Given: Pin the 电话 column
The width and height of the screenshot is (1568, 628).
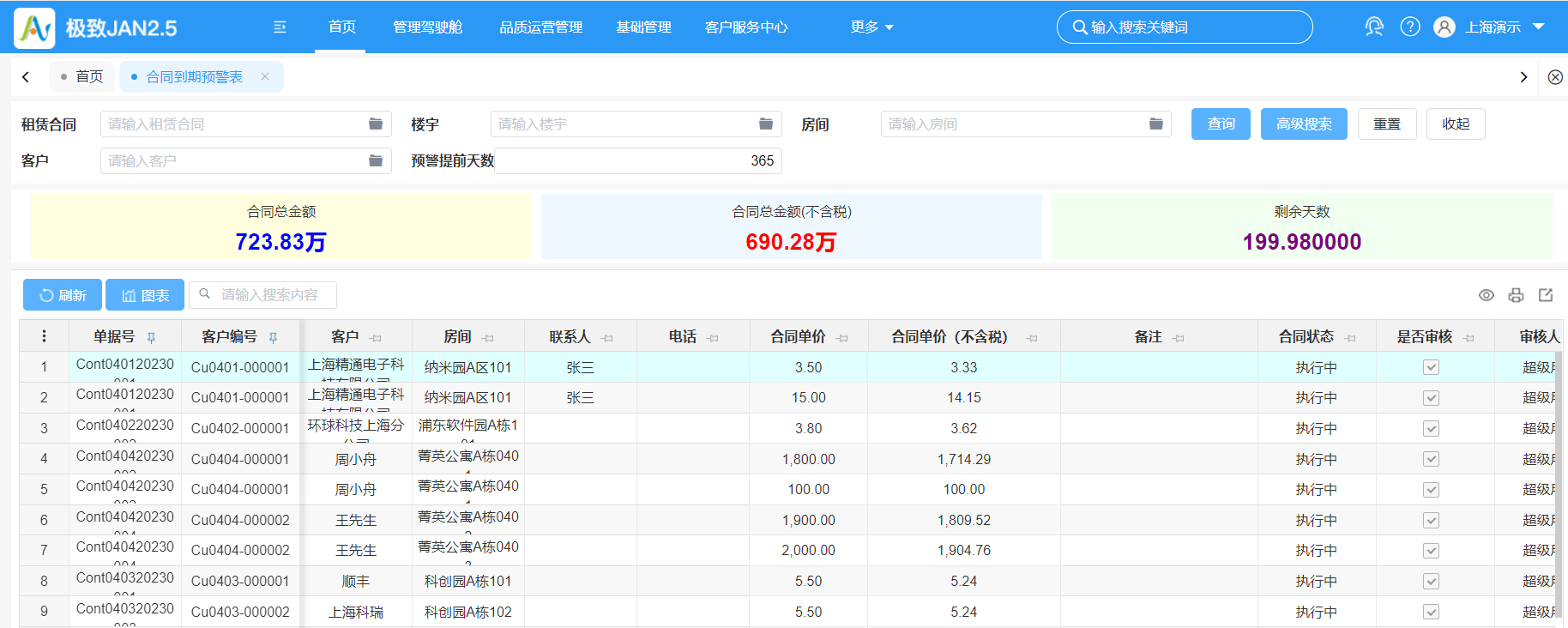Looking at the screenshot, I should 713,338.
